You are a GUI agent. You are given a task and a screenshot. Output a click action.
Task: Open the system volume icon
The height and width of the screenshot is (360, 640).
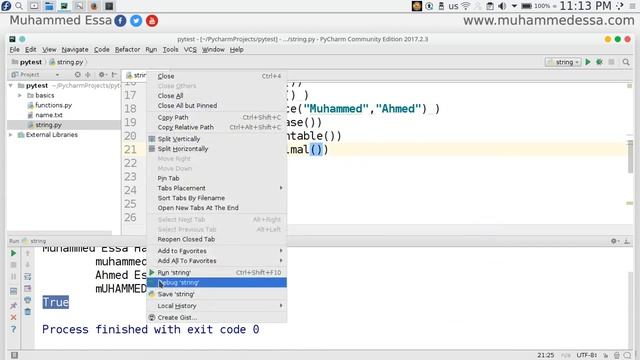pos(502,6)
